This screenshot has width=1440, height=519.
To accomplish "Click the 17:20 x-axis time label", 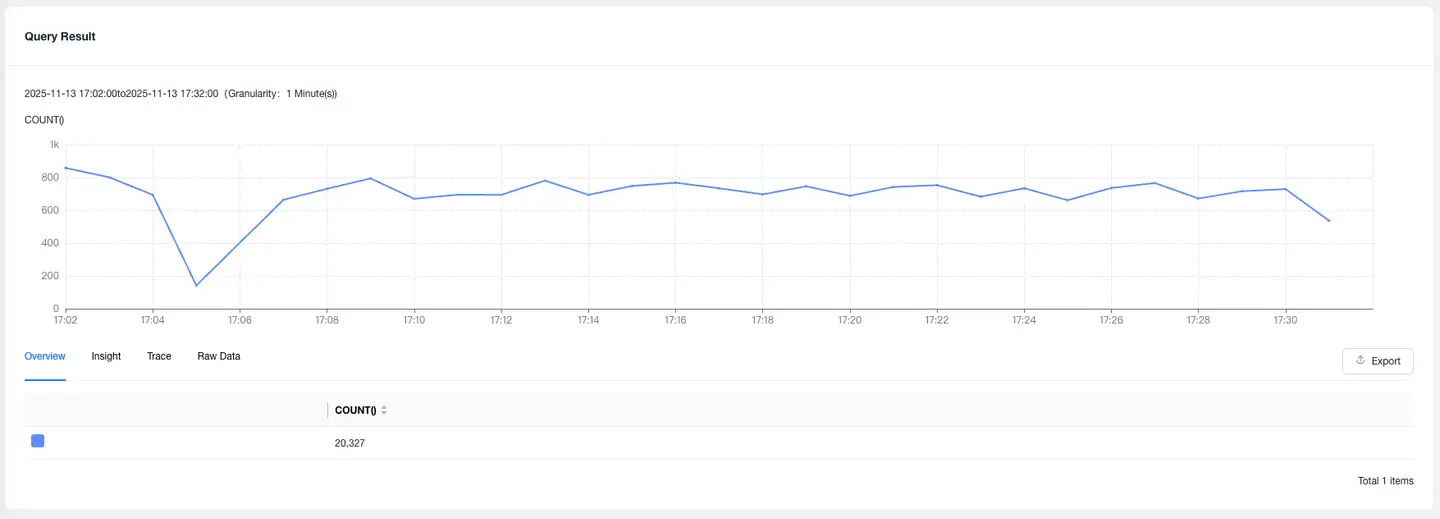I will [849, 321].
